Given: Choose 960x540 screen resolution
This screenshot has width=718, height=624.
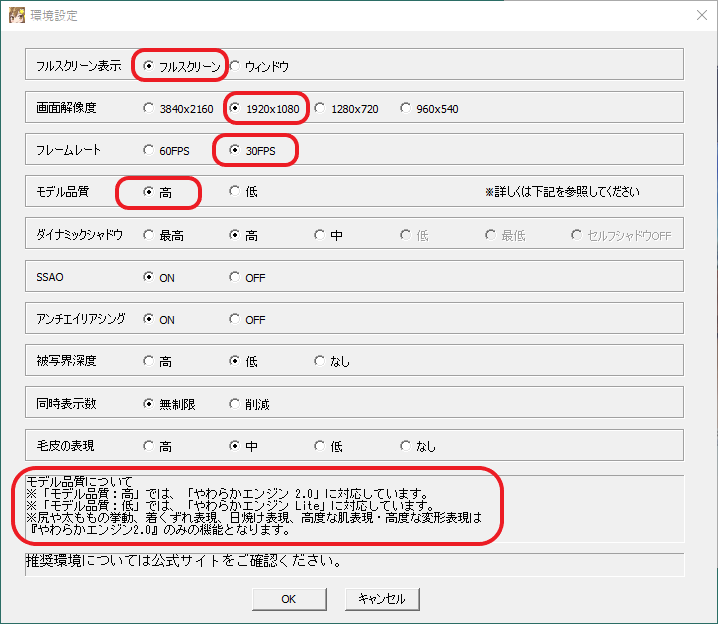Looking at the screenshot, I should tap(406, 108).
